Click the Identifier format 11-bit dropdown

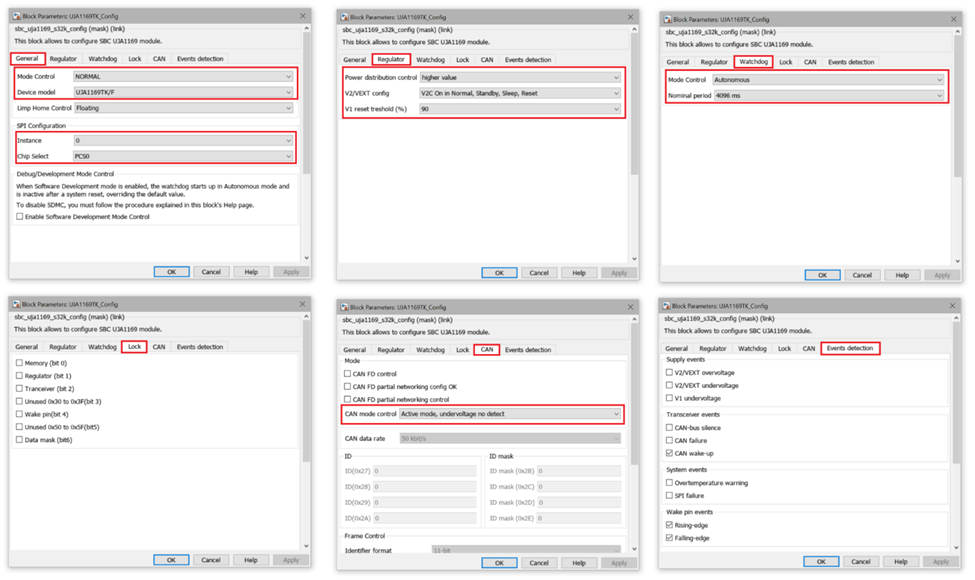coord(526,551)
